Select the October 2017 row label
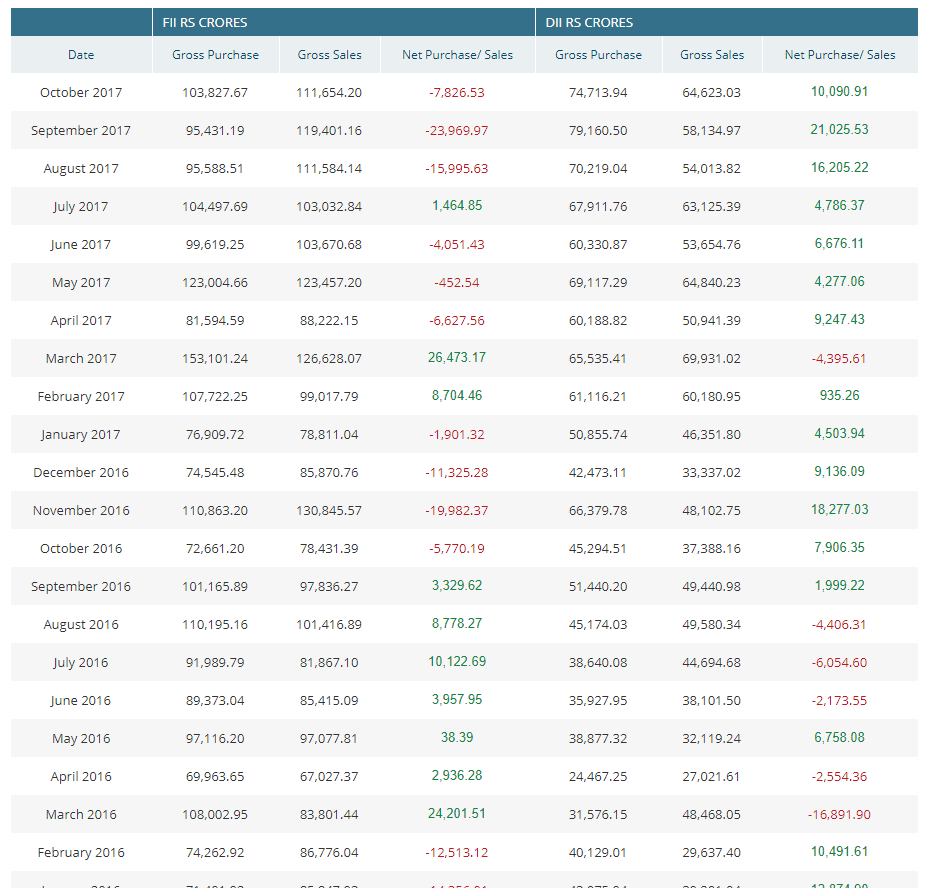Viewport: 940px width, 888px height. tap(81, 92)
